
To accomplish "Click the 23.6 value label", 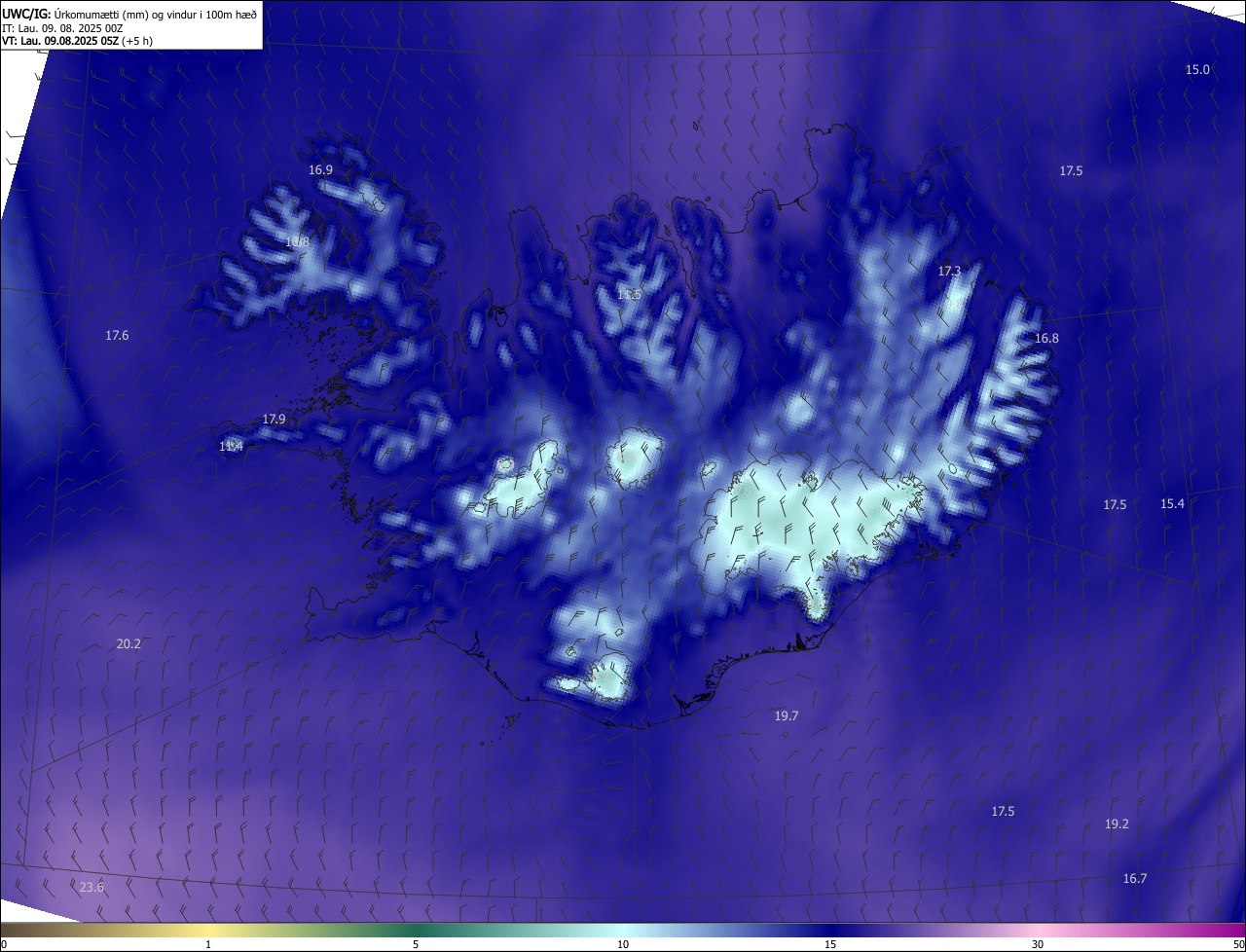I will 92,887.
